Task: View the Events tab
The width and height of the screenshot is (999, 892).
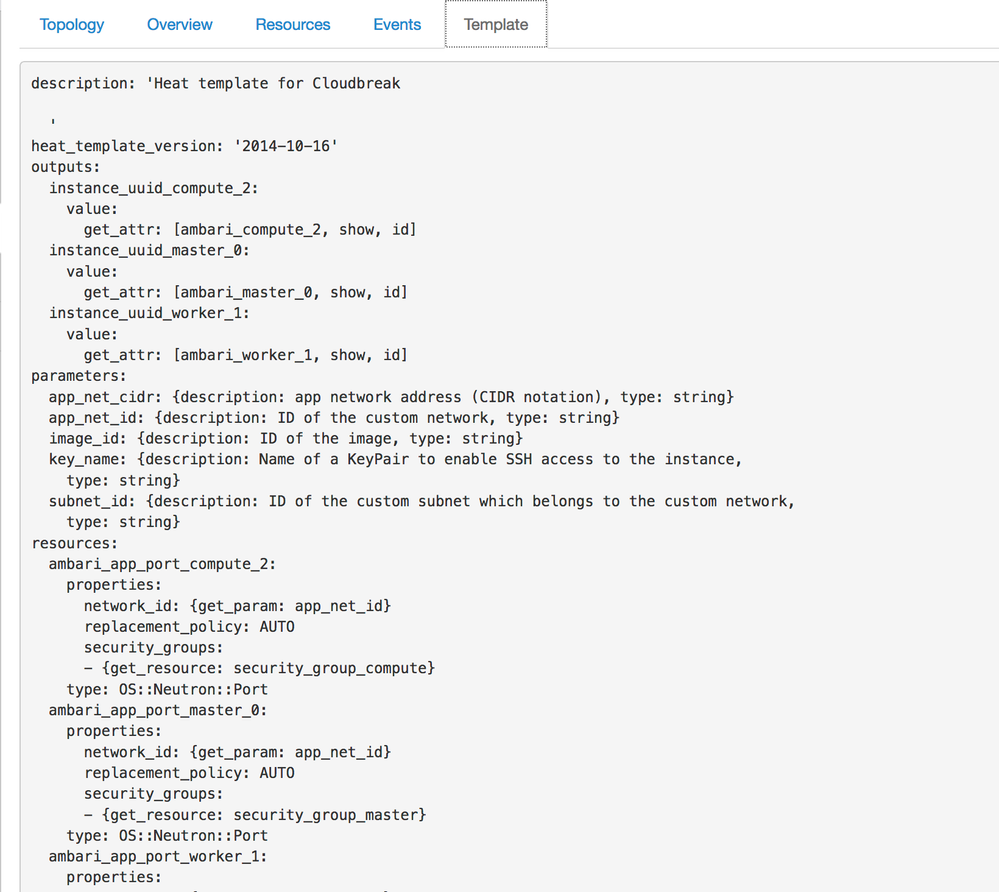Action: 397,24
